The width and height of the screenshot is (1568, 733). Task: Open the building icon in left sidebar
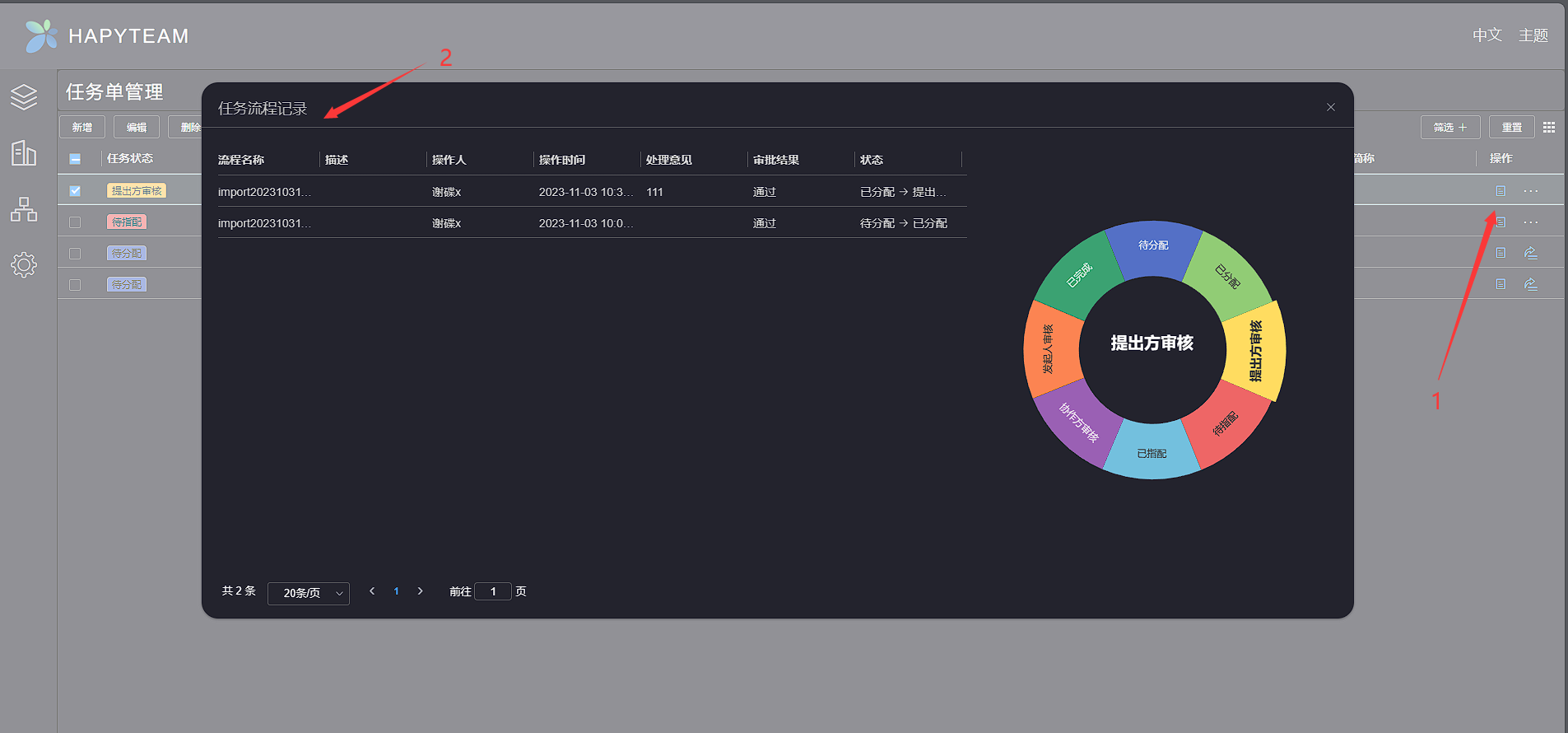[x=24, y=152]
